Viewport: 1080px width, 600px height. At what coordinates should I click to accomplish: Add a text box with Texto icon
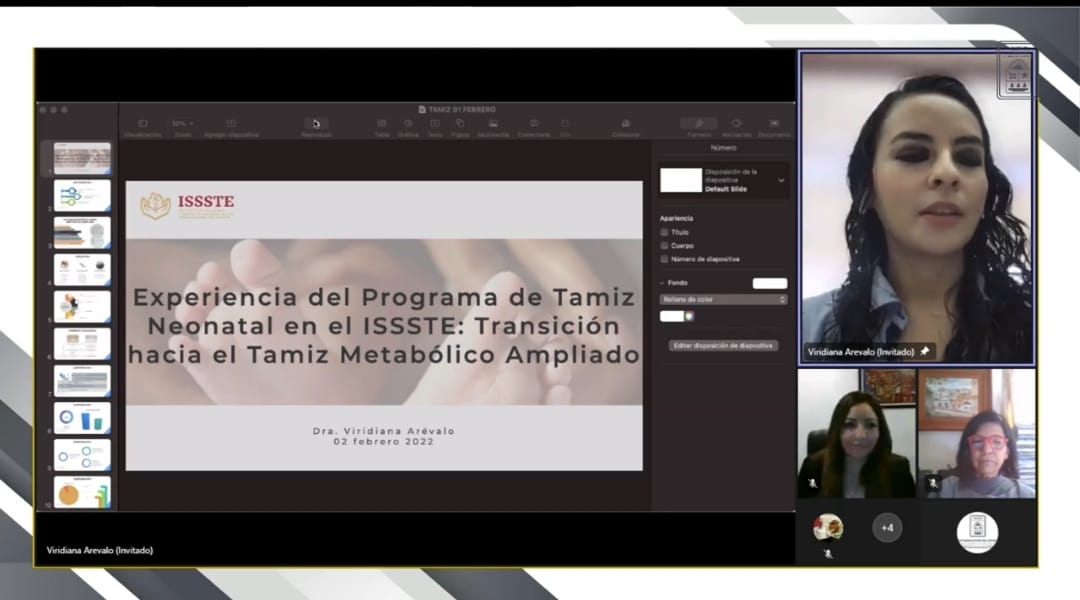tap(435, 124)
